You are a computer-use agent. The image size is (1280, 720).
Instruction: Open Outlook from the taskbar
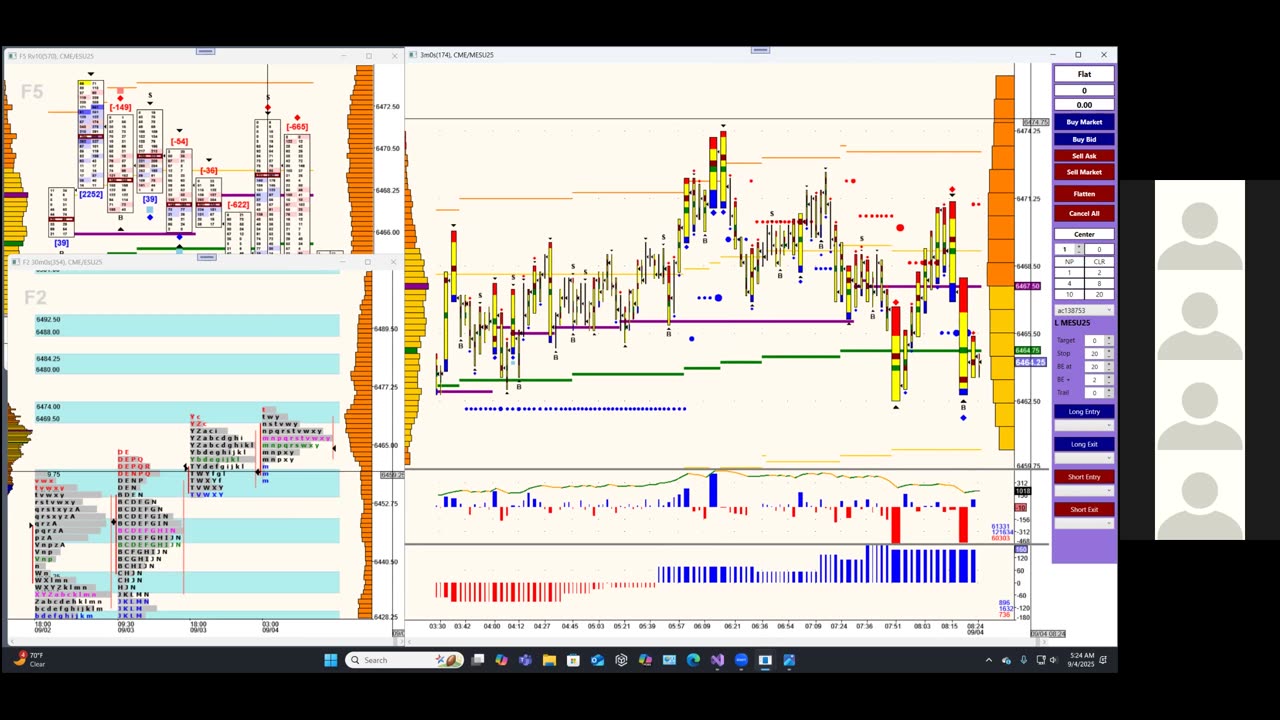pyautogui.click(x=597, y=660)
